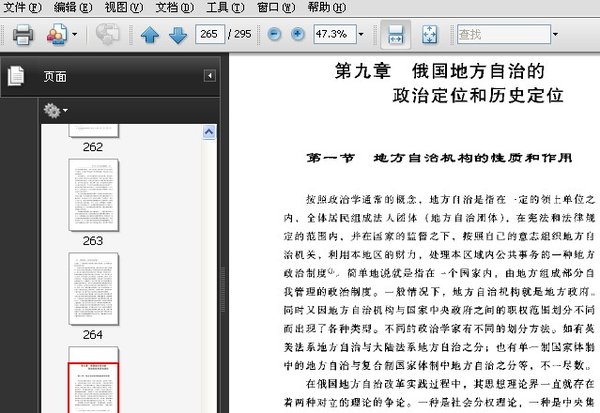Open the 文件(F) menu

pos(22,7)
